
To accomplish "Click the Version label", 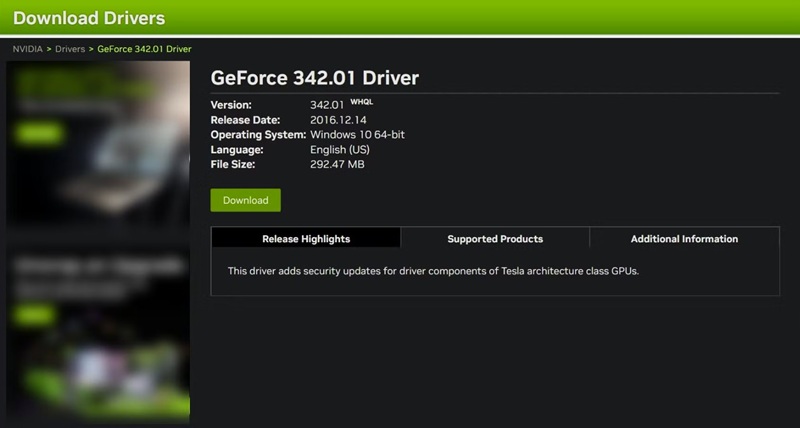I will 231,105.
